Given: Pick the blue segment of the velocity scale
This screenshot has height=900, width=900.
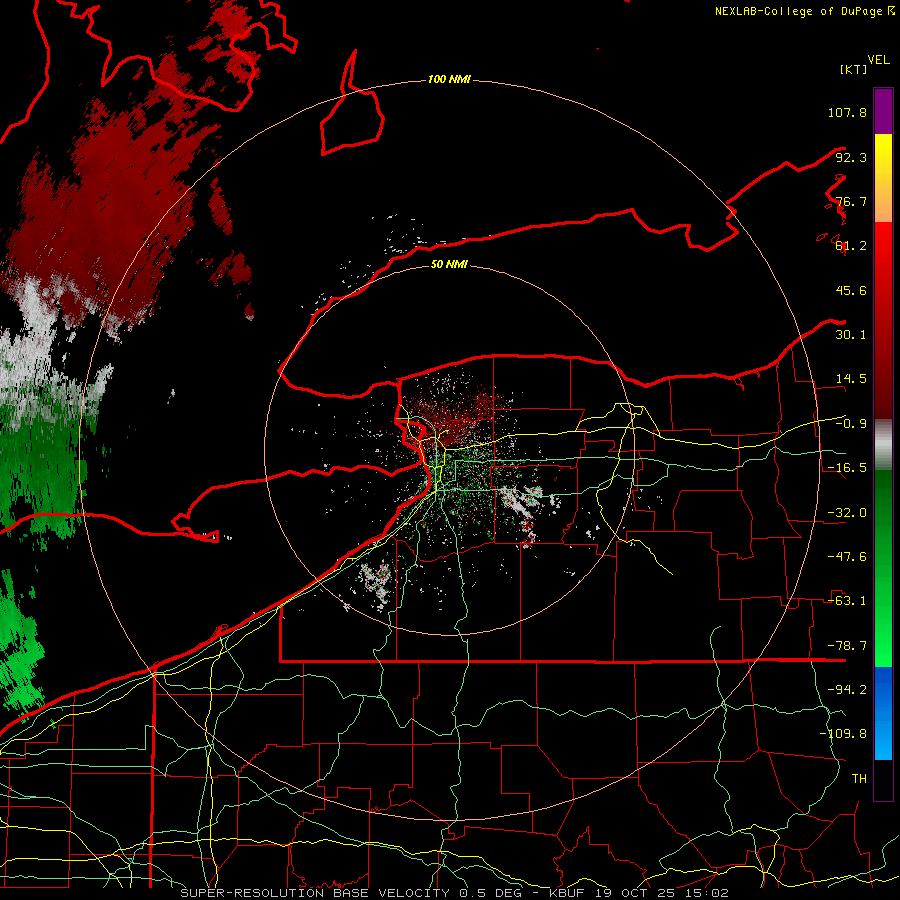Looking at the screenshot, I should (x=883, y=713).
